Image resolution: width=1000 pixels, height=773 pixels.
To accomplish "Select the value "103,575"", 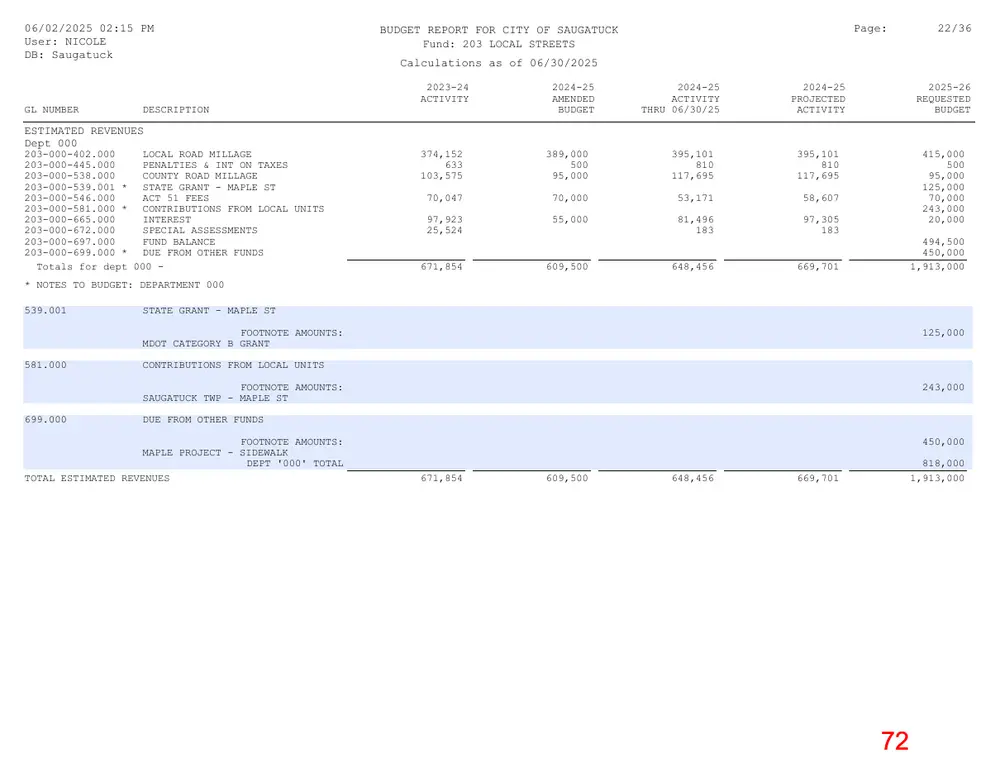I will [441, 176].
